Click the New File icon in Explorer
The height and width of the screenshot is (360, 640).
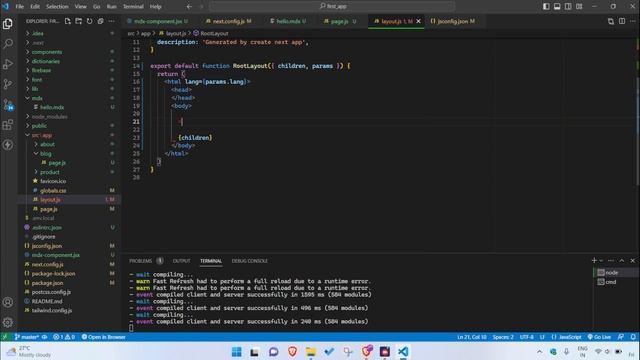click(68, 21)
